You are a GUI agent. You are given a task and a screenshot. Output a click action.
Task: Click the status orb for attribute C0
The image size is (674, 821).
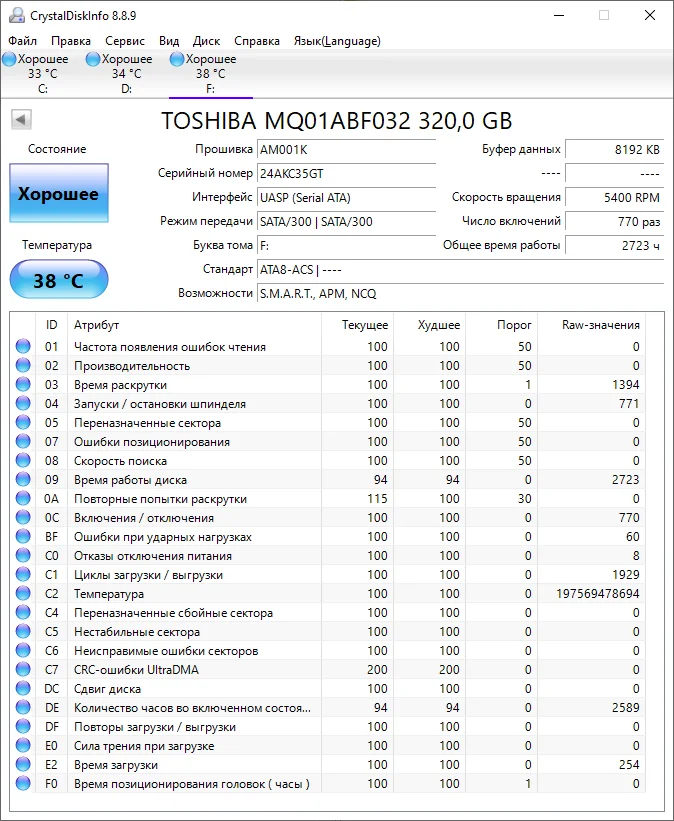coord(23,555)
